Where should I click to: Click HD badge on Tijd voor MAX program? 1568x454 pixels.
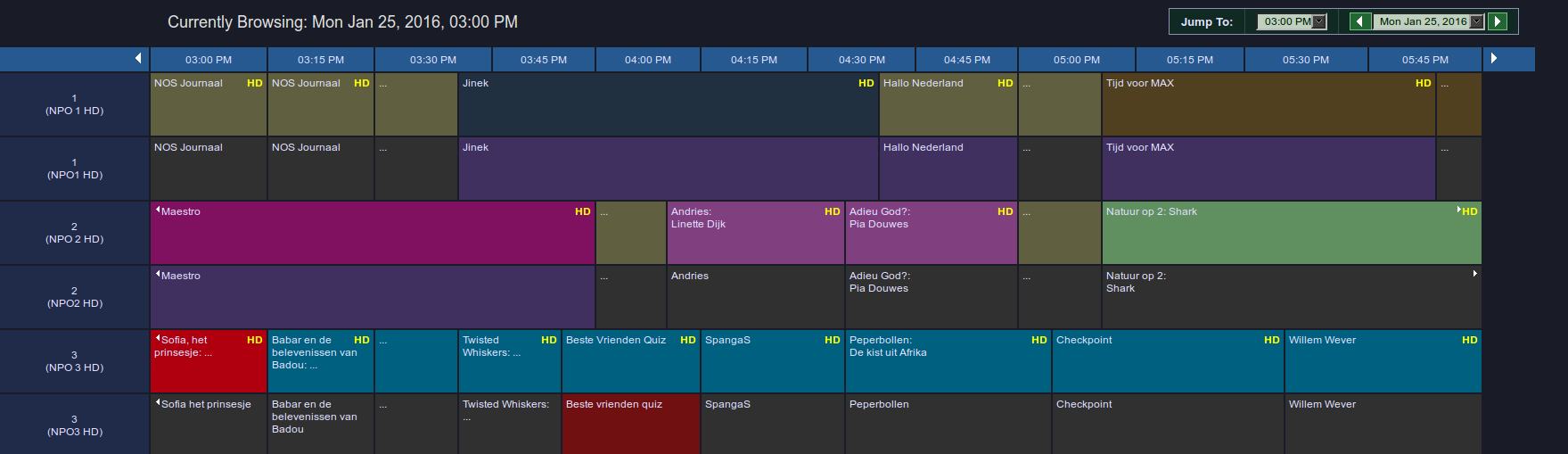tap(1423, 83)
